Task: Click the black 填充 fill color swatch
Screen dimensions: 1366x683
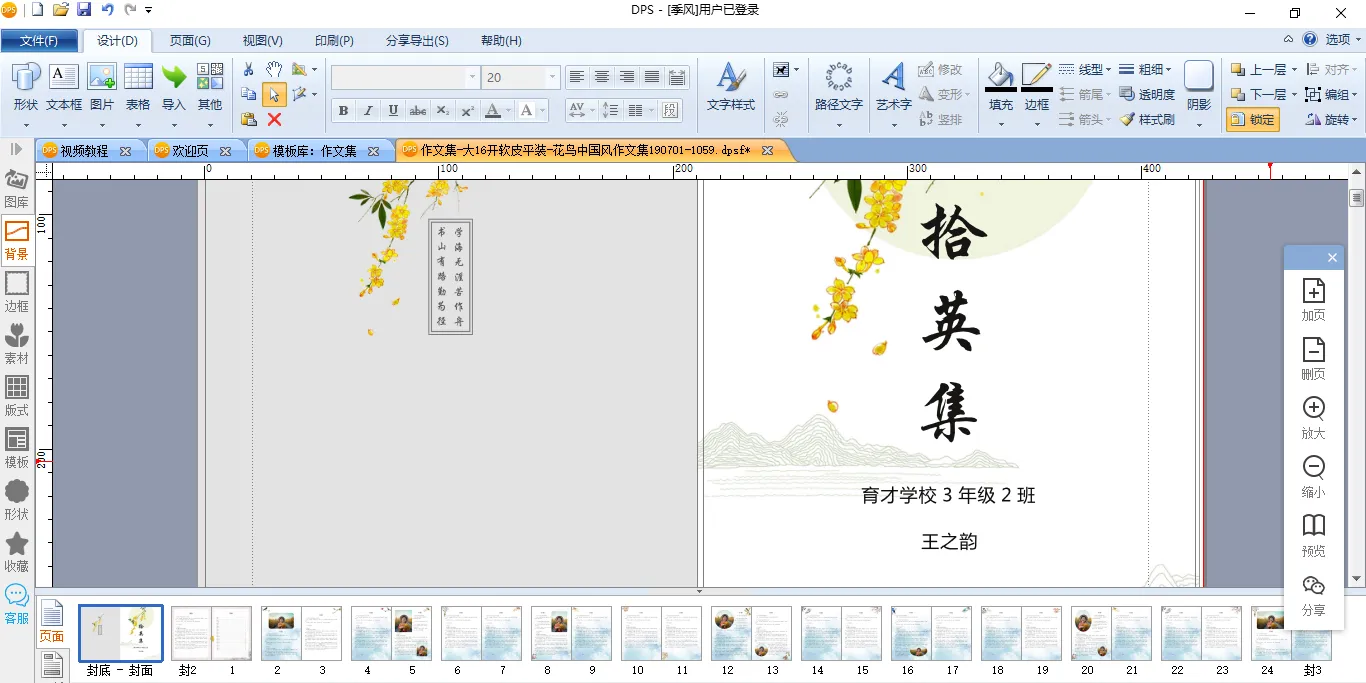Action: [1000, 90]
